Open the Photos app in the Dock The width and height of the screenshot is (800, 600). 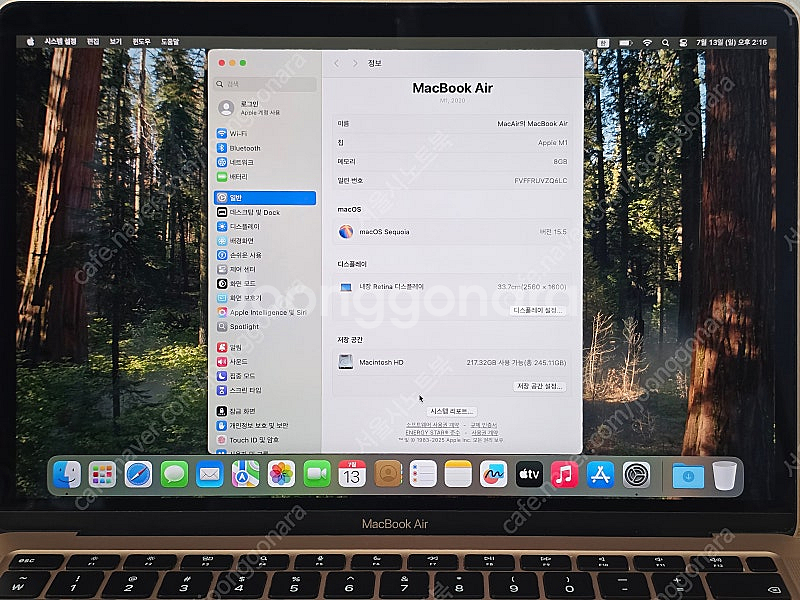pos(281,475)
